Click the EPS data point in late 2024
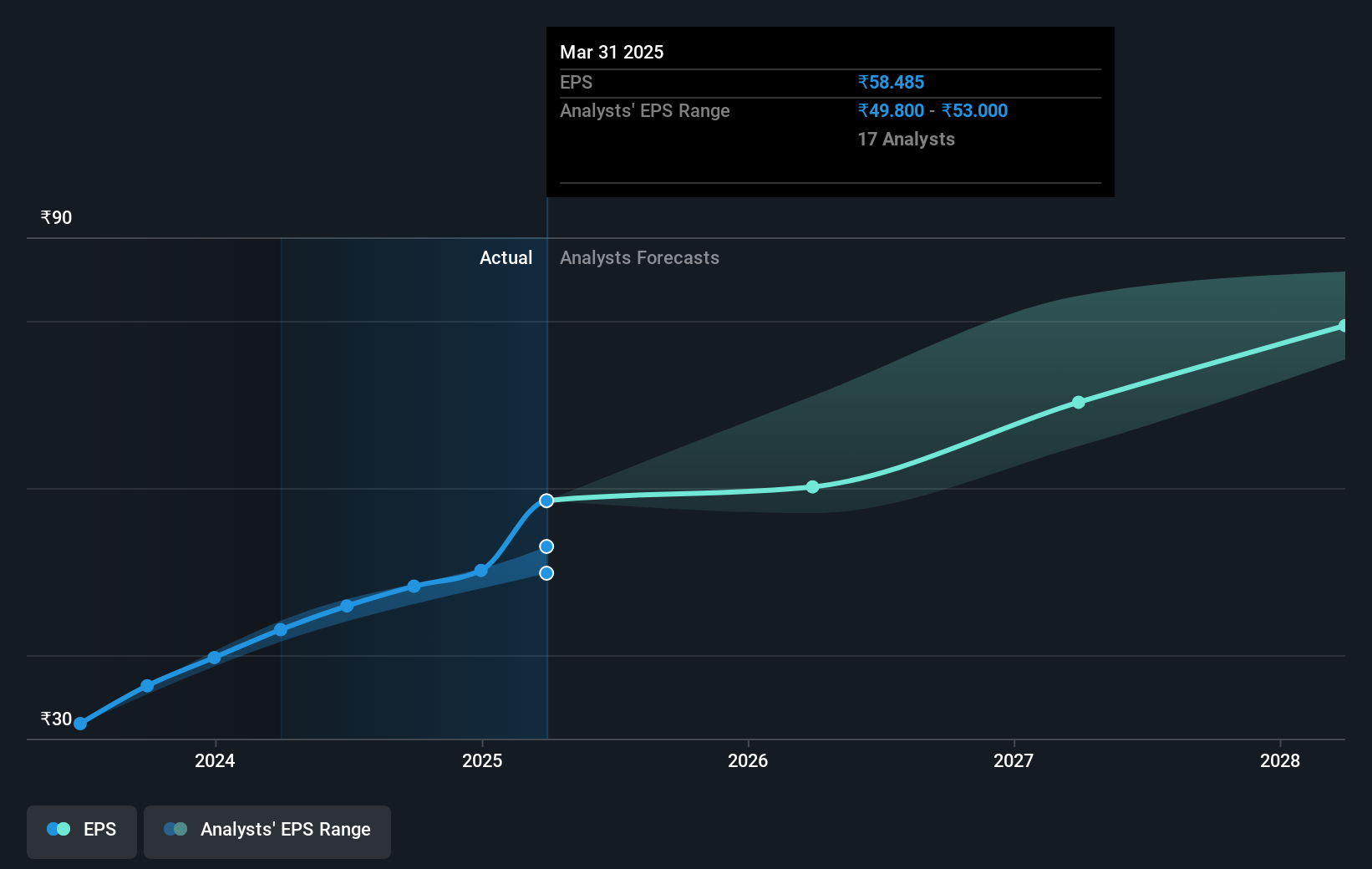Image resolution: width=1372 pixels, height=869 pixels. pyautogui.click(x=414, y=587)
